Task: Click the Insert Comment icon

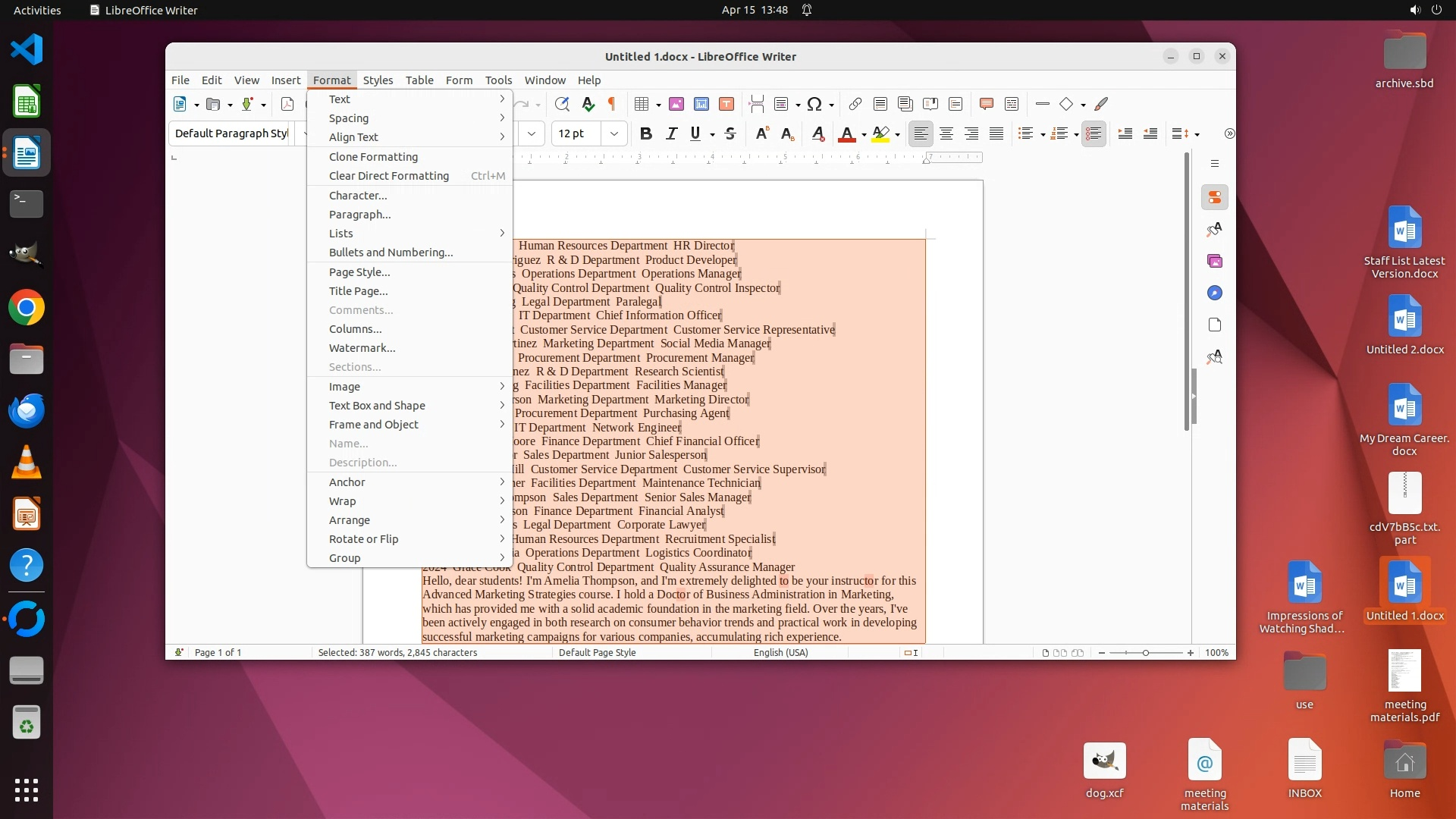Action: tap(986, 105)
